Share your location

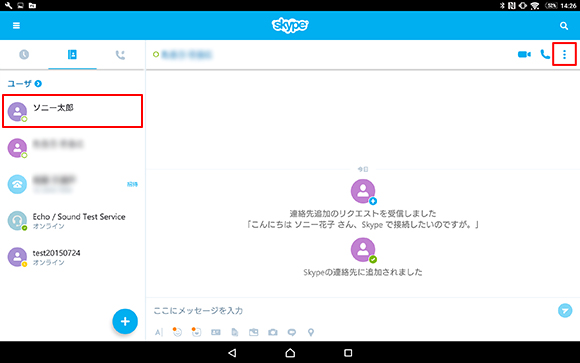pyautogui.click(x=311, y=332)
